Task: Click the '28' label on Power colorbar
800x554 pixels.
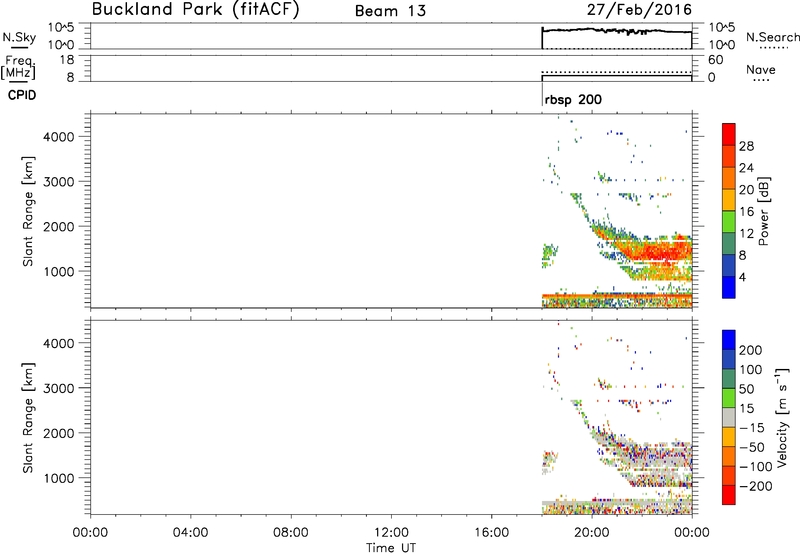Action: (746, 146)
